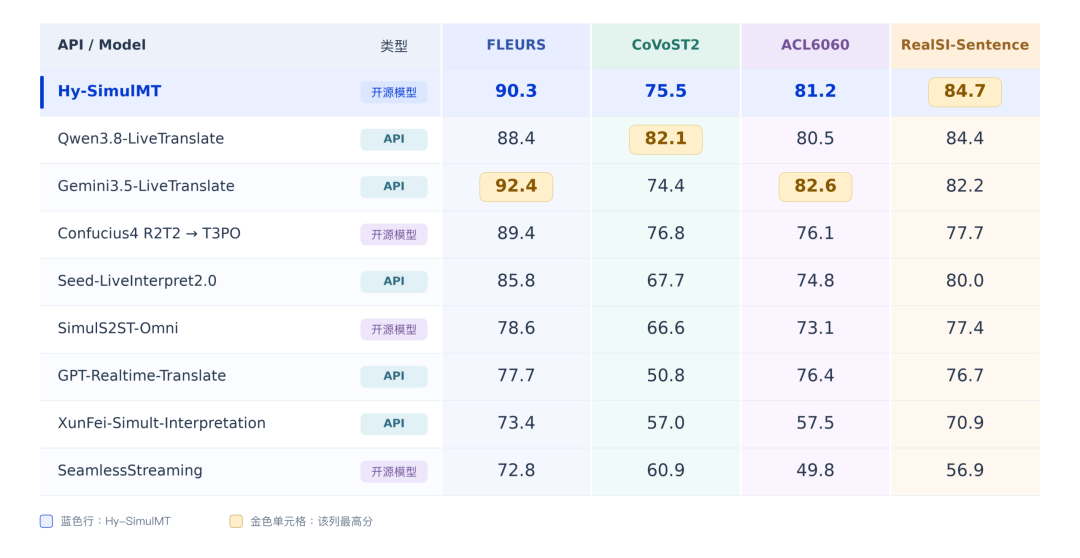Image resolution: width=1080 pixels, height=558 pixels.
Task: Click the gold legend swatch 该列最高分
Action: click(x=236, y=521)
